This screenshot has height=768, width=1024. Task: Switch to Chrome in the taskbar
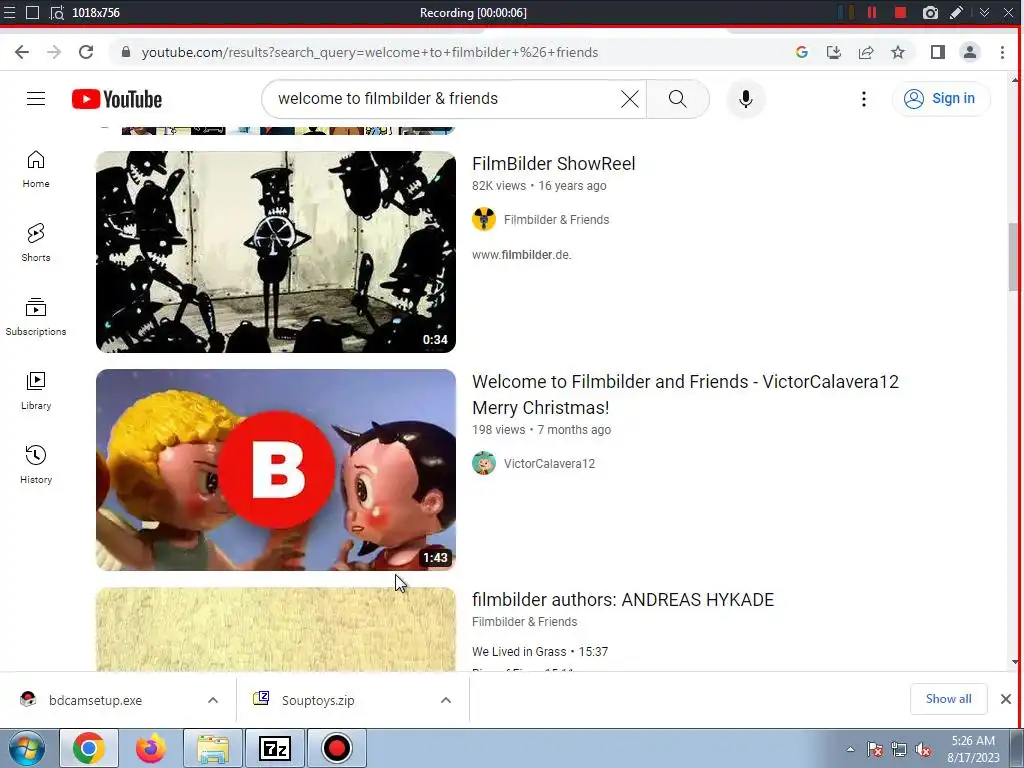[89, 748]
